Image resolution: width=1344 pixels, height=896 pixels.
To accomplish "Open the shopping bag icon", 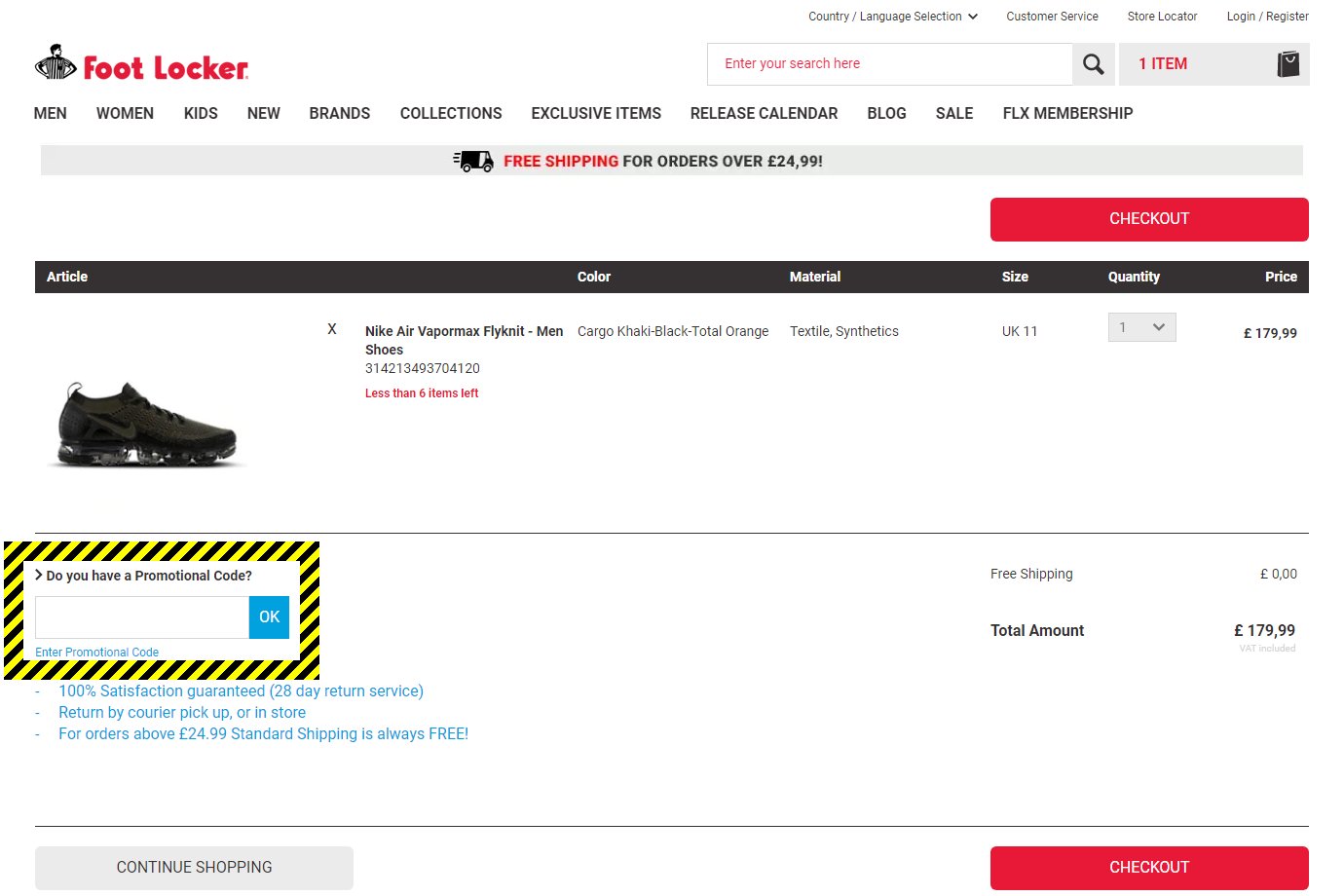I will (1288, 64).
